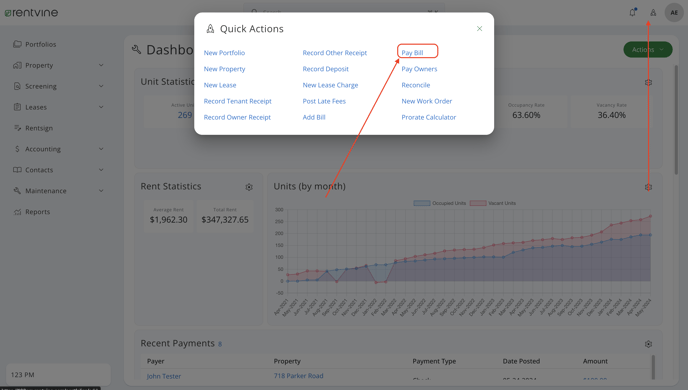
Task: Expand the Property sidebar menu chevron
Action: pyautogui.click(x=101, y=65)
